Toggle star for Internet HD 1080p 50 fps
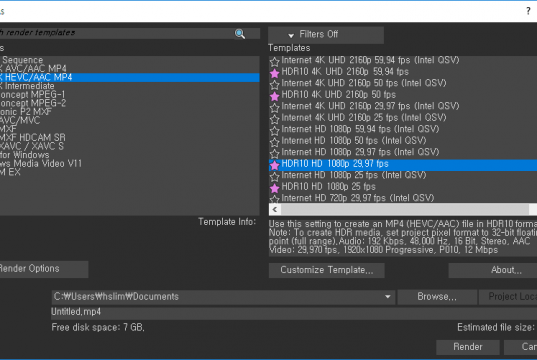 [274, 142]
